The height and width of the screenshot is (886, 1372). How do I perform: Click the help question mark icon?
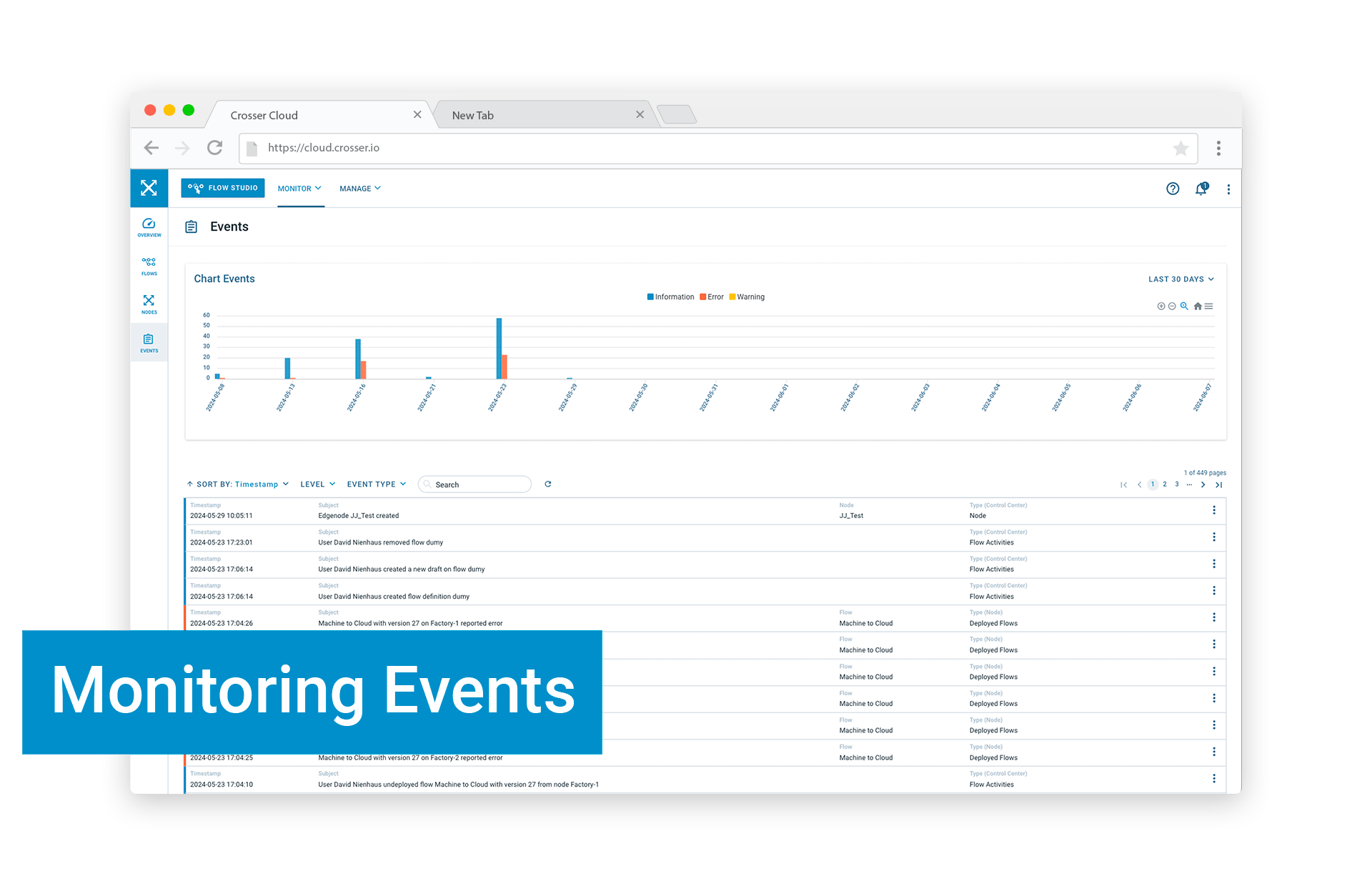(x=1173, y=189)
